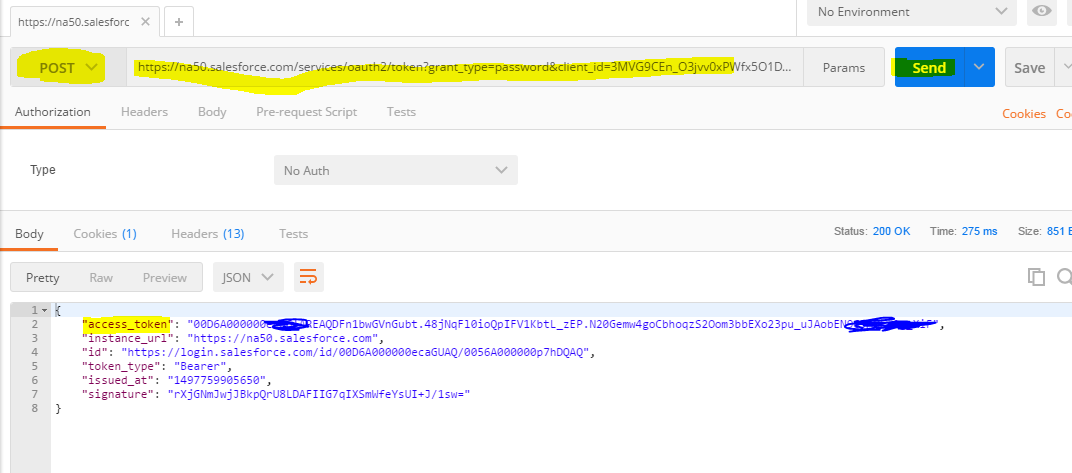Screen dimensions: 1072x473
Task: Open the request Tests tab
Action: point(401,111)
